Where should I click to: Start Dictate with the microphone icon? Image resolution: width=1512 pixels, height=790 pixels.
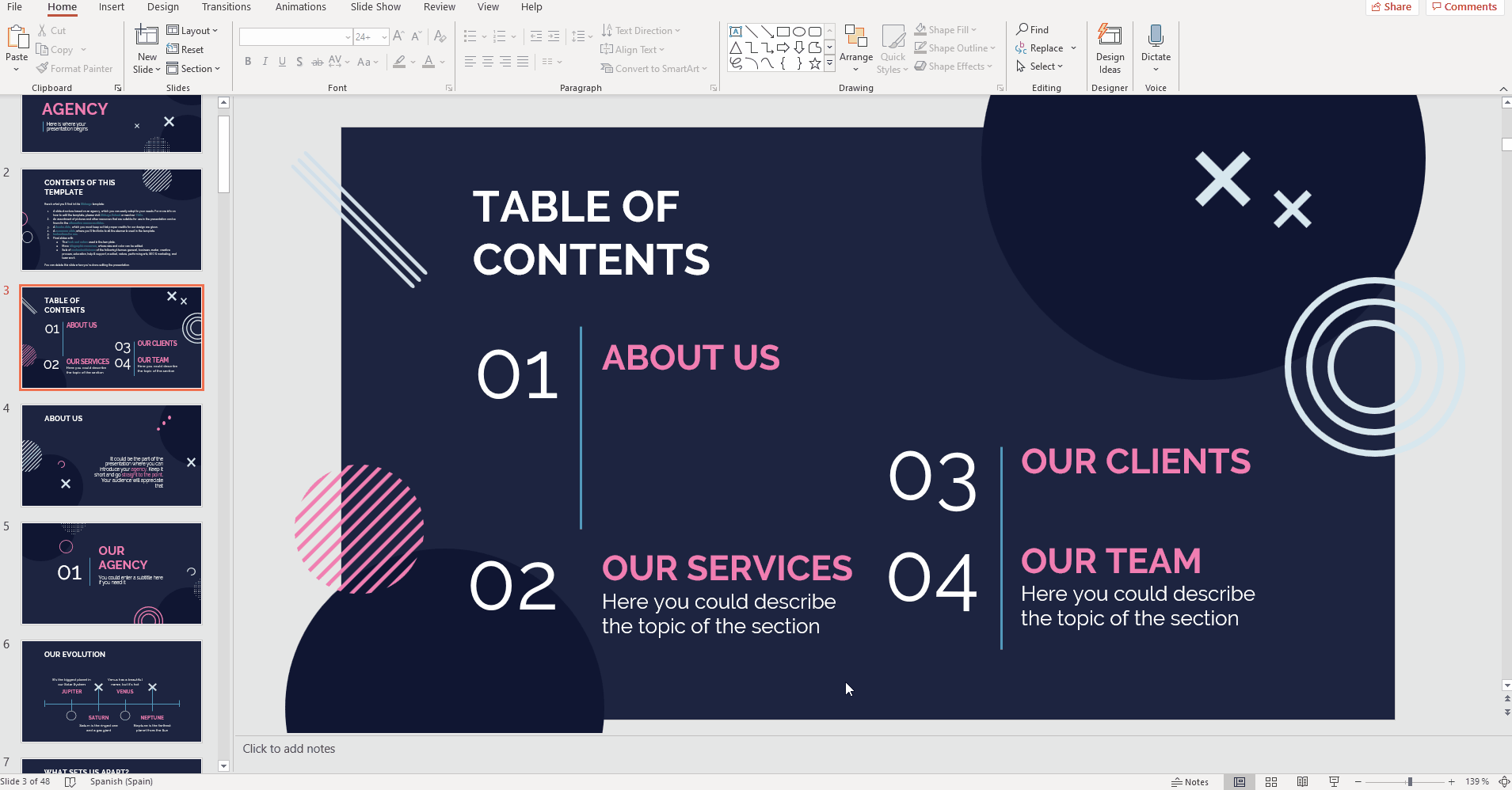click(x=1156, y=36)
